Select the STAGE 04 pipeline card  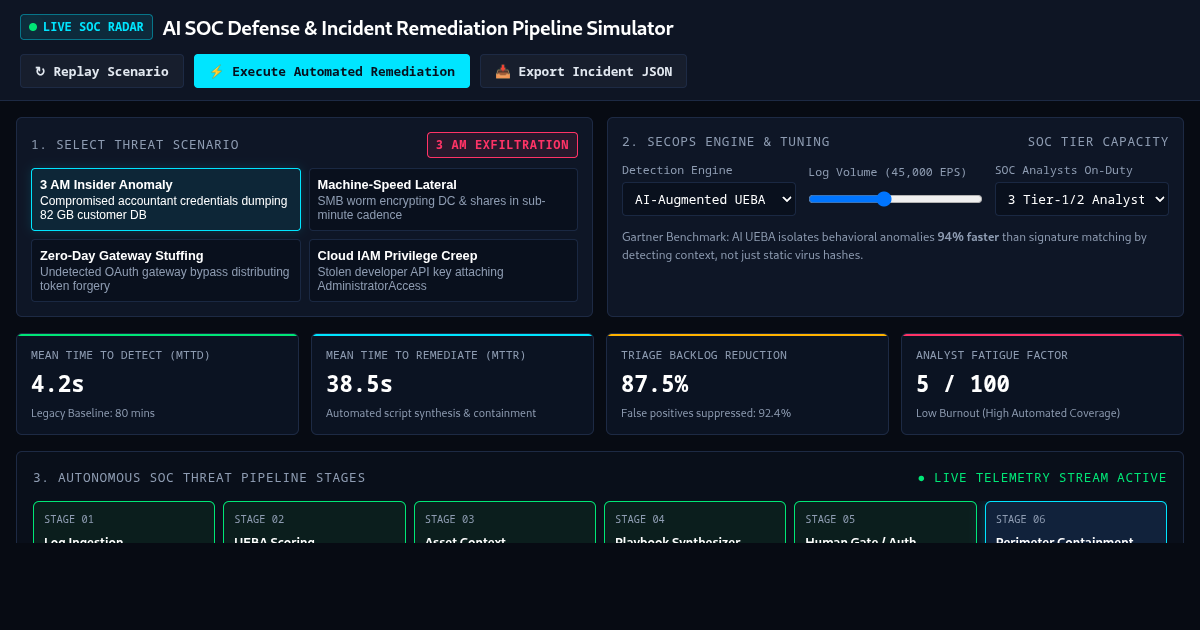tap(695, 522)
